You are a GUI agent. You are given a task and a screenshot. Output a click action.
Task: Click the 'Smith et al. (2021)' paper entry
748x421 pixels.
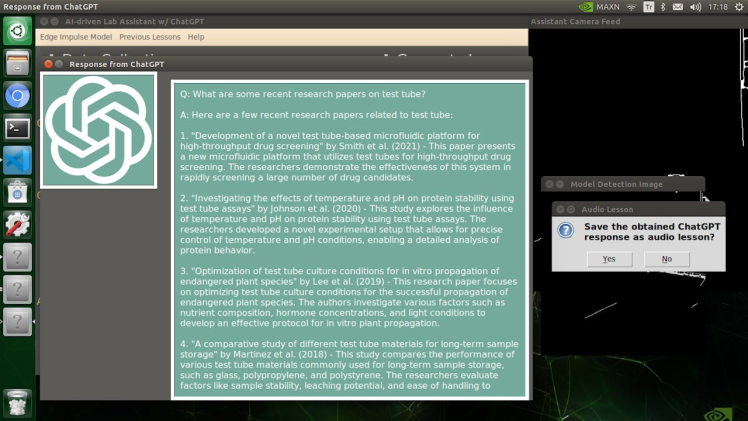pyautogui.click(x=348, y=156)
